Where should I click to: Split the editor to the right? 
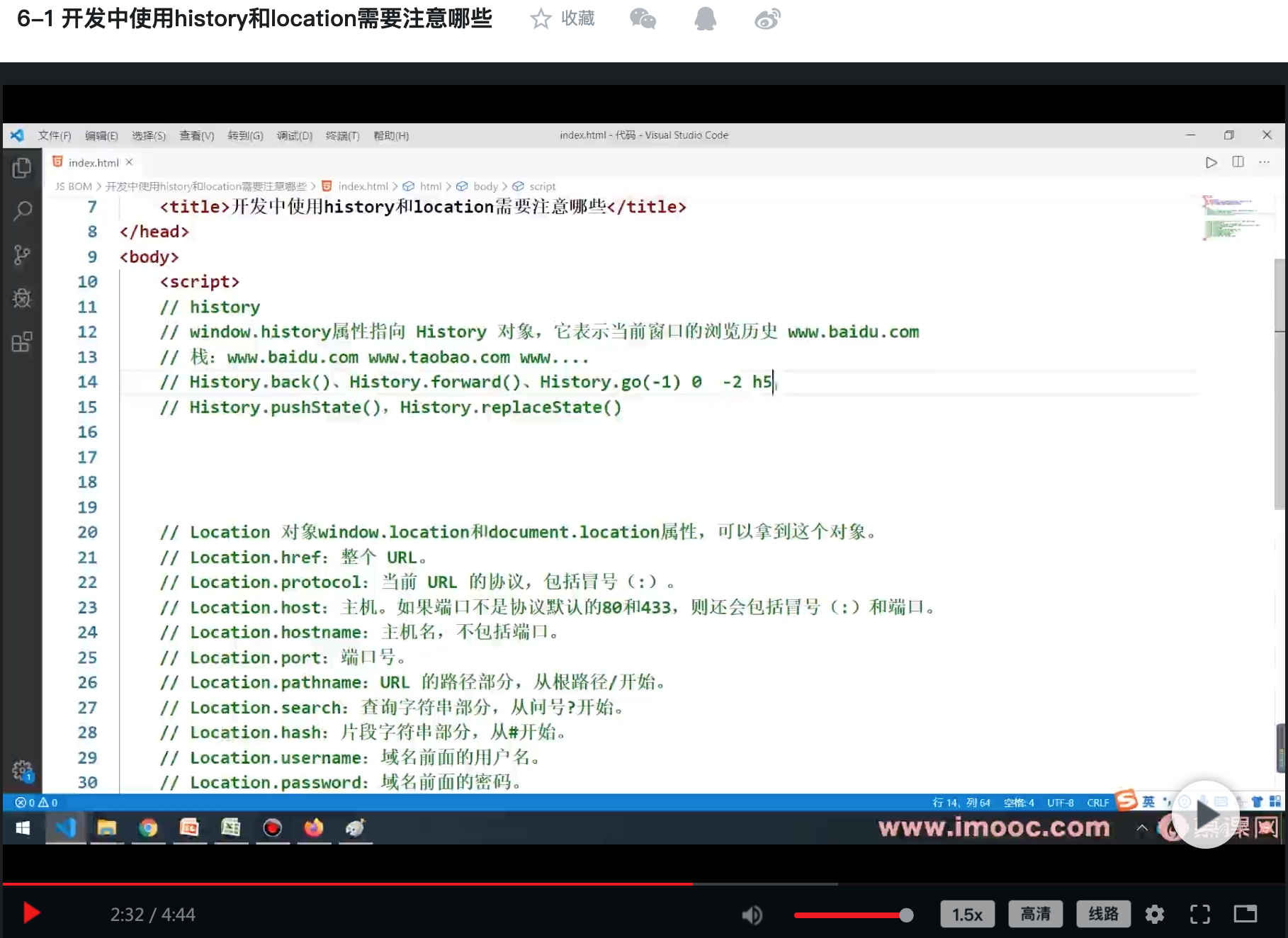(x=1238, y=162)
